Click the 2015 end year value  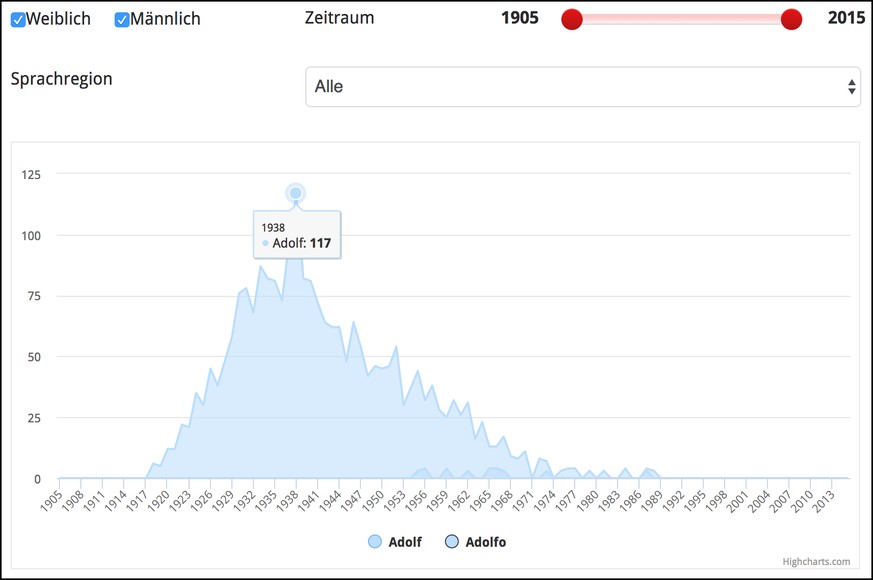846,19
